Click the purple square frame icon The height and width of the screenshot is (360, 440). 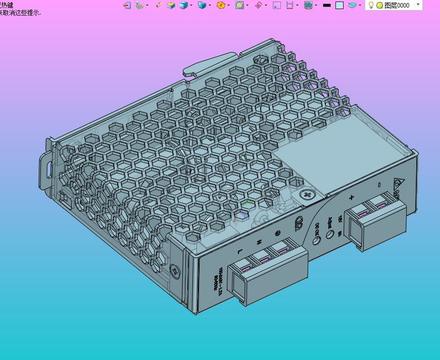coord(276,5)
